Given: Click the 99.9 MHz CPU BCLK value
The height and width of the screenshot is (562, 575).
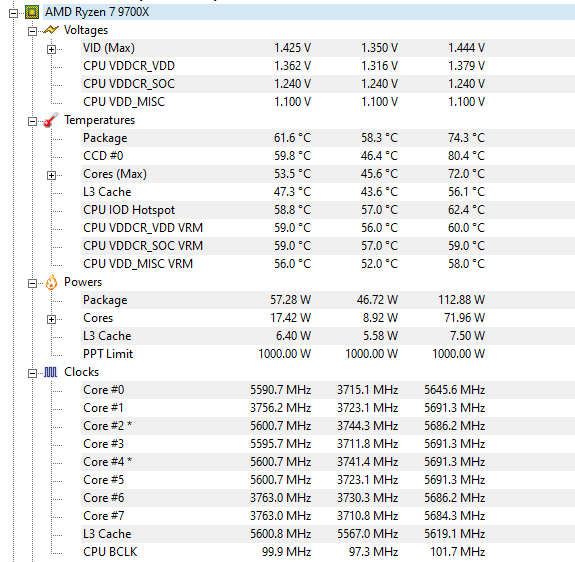Looking at the screenshot, I should (286, 551).
